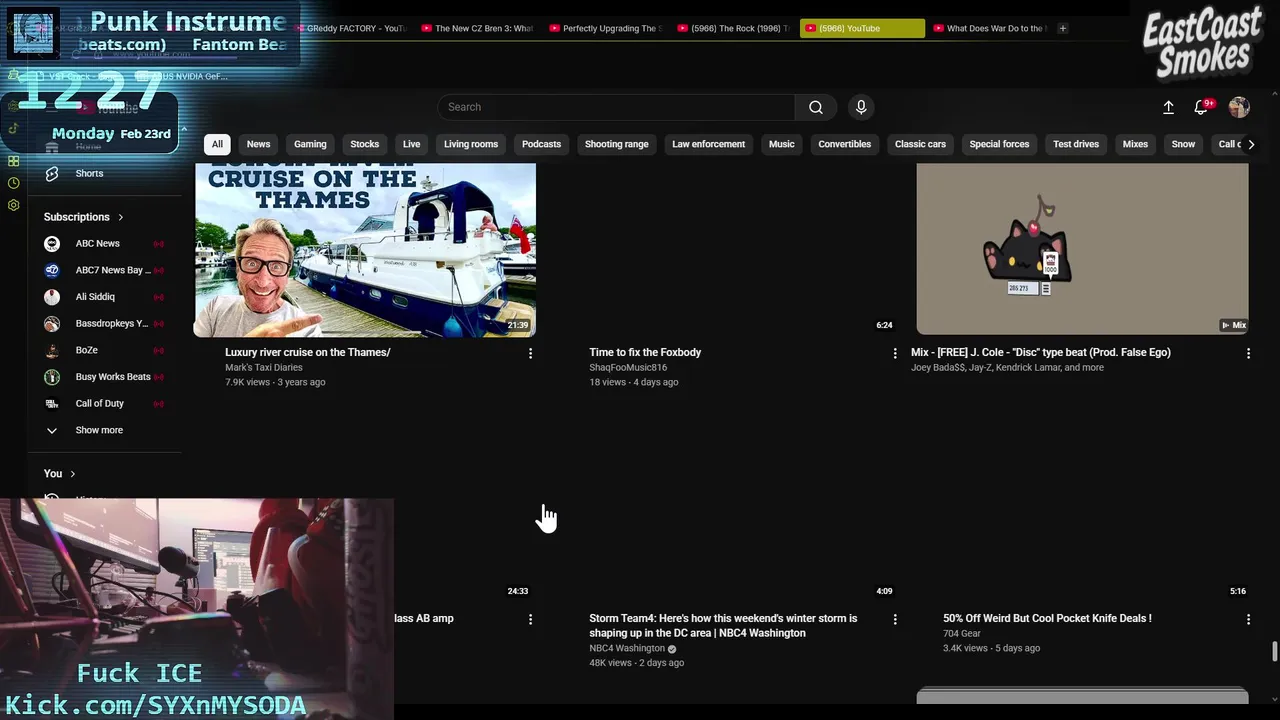Viewport: 1280px width, 720px height.
Task: Select the Special forces chip
Action: 999,144
